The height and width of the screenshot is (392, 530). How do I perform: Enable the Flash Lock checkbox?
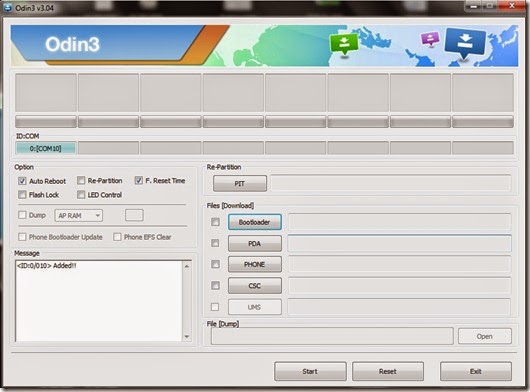click(x=22, y=195)
